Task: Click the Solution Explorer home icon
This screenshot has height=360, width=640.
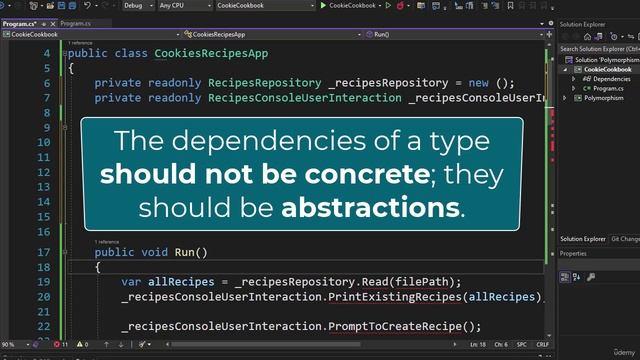Action: [587, 37]
